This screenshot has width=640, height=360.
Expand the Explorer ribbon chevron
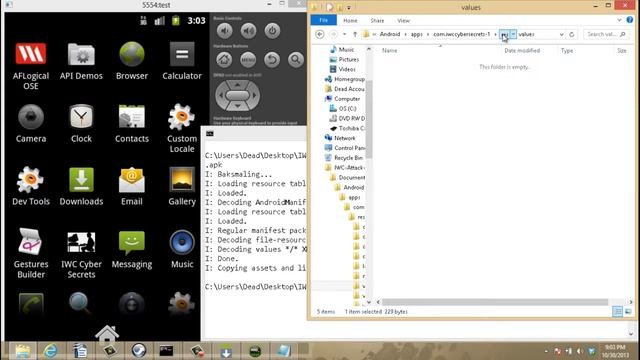point(619,20)
